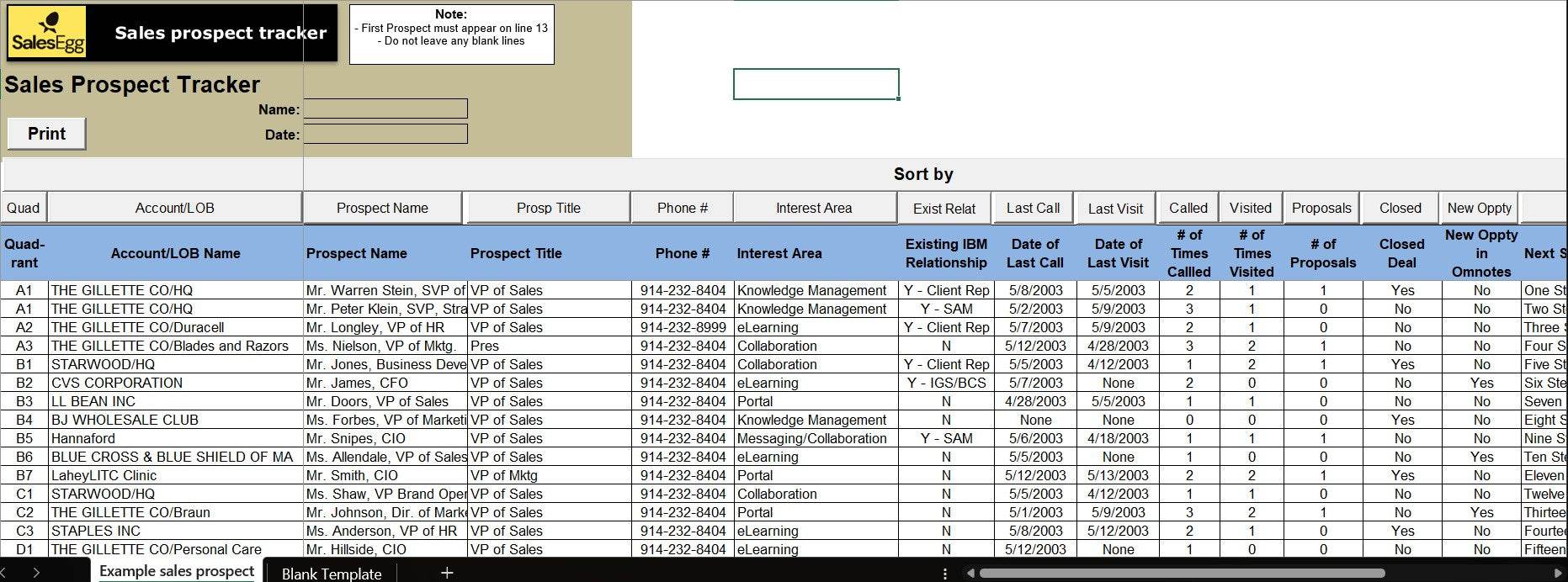Sort by New Oppty
The width and height of the screenshot is (1568, 582).
tap(1480, 208)
